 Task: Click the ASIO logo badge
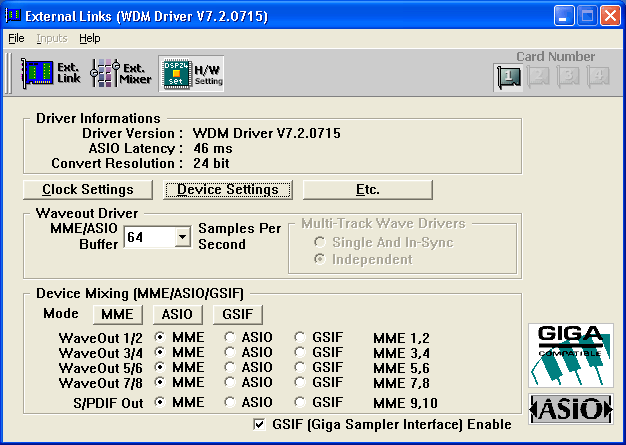click(571, 409)
